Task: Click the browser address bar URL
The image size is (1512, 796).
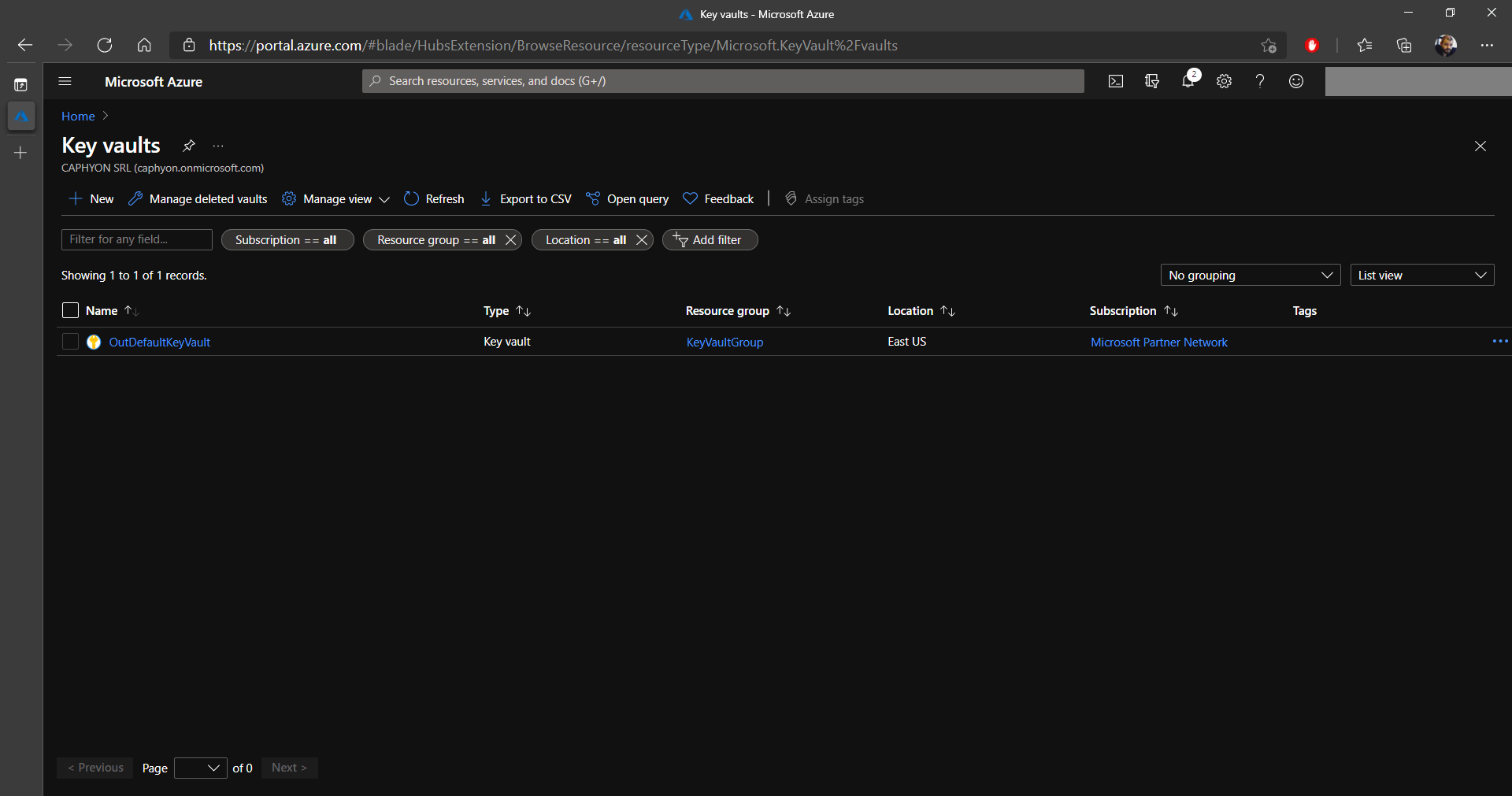Action: click(x=553, y=46)
